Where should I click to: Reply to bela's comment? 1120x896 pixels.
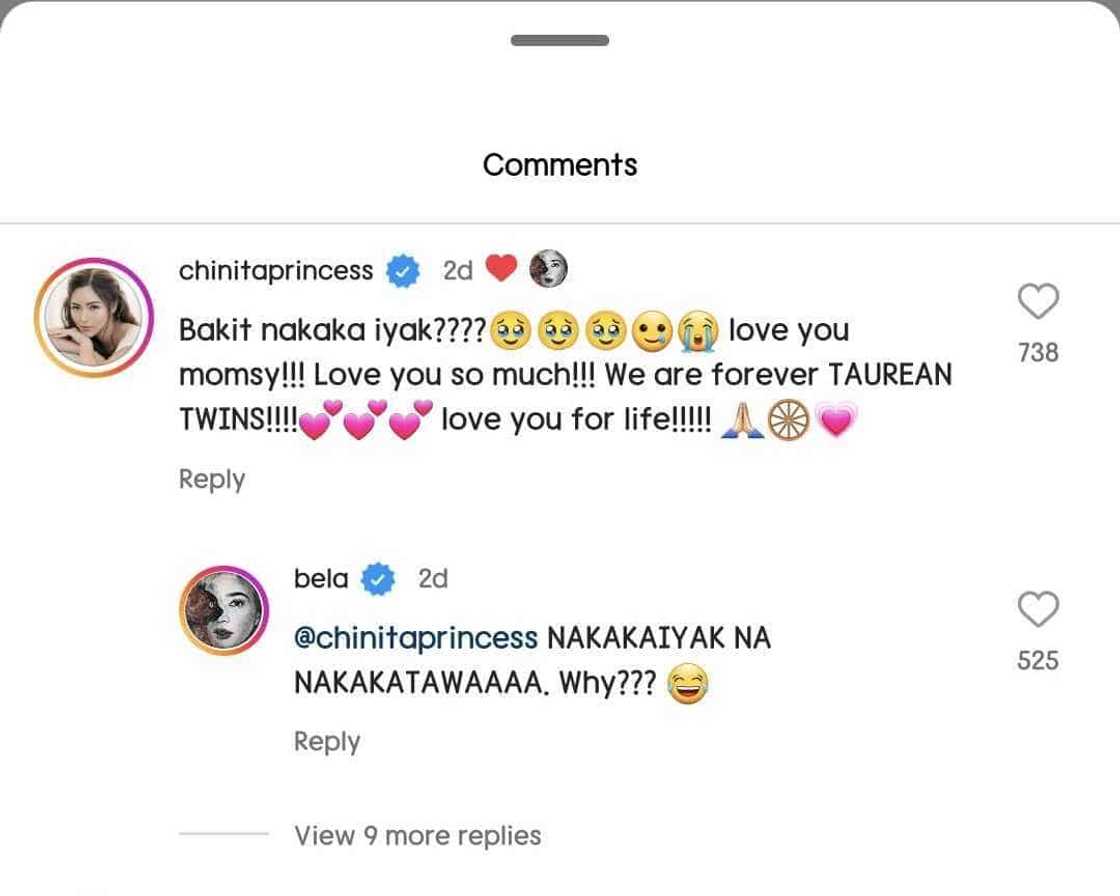pyautogui.click(x=327, y=741)
